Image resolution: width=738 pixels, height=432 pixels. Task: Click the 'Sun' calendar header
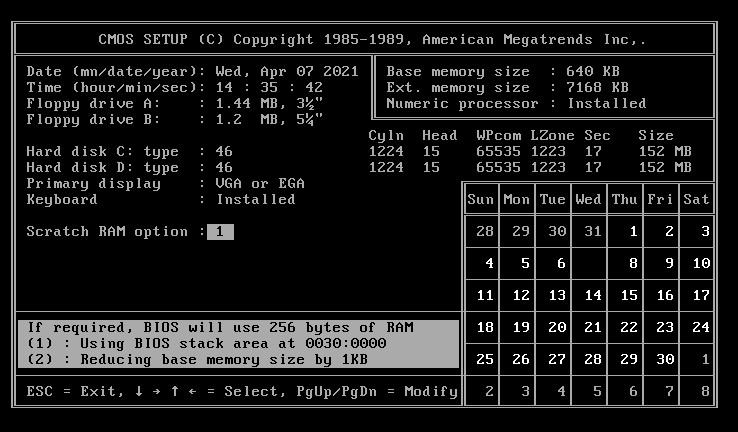[x=481, y=200]
